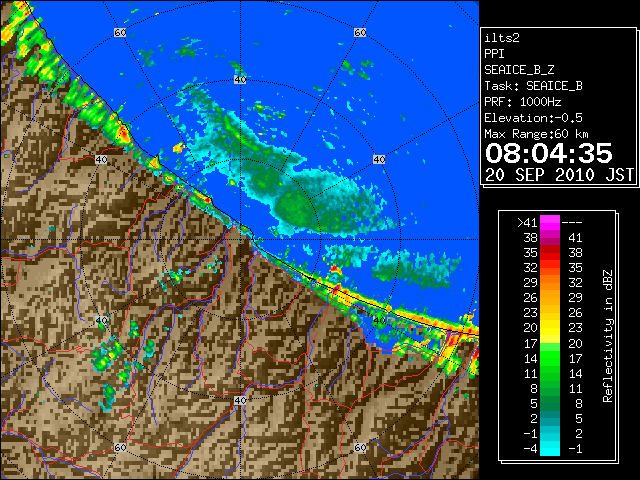Click the '>41' legend value
Viewport: 640px width, 480px height.
tap(527, 223)
